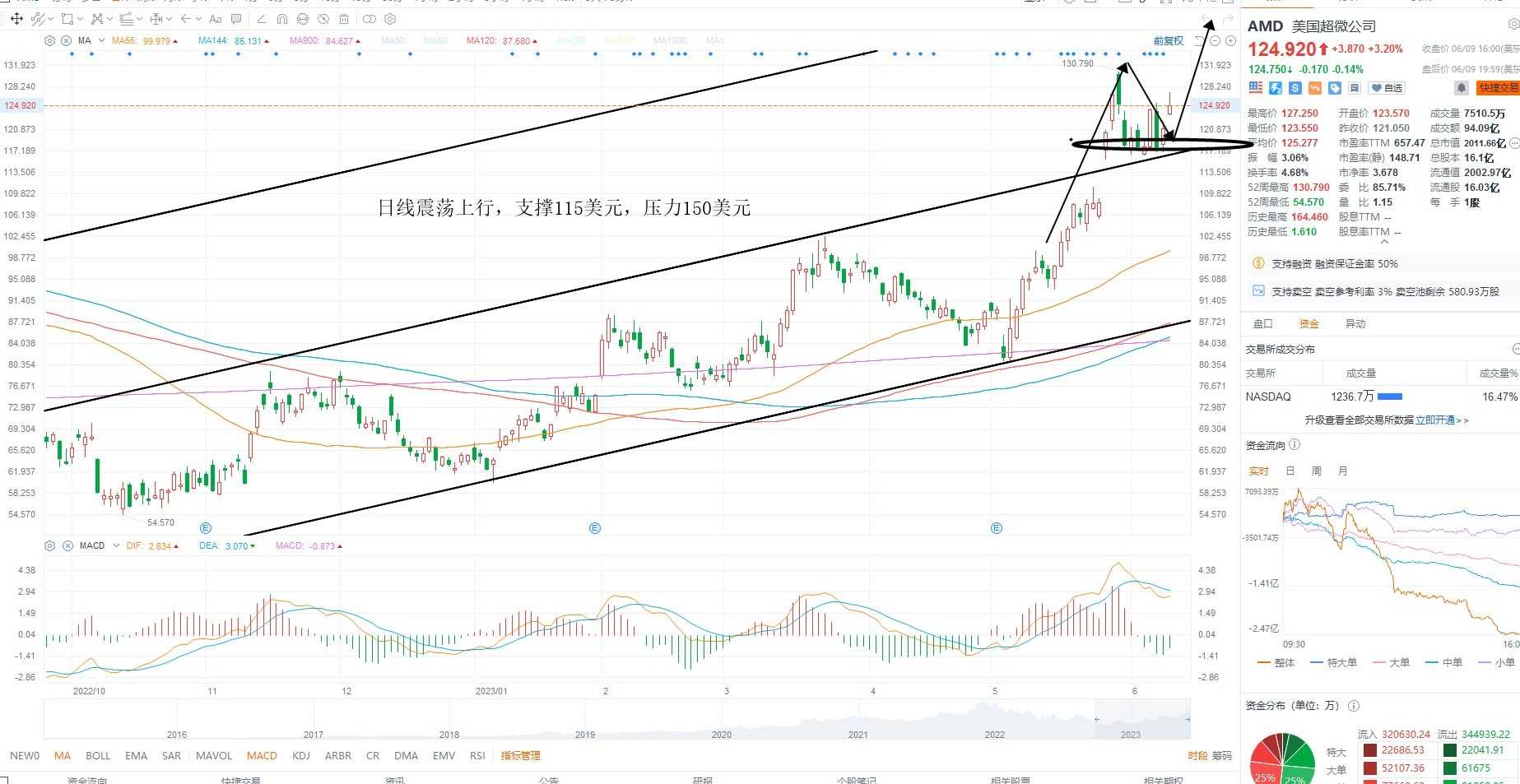This screenshot has height=784, width=1520.
Task: Zoom out chart with minus icon
Action: coord(1215,40)
